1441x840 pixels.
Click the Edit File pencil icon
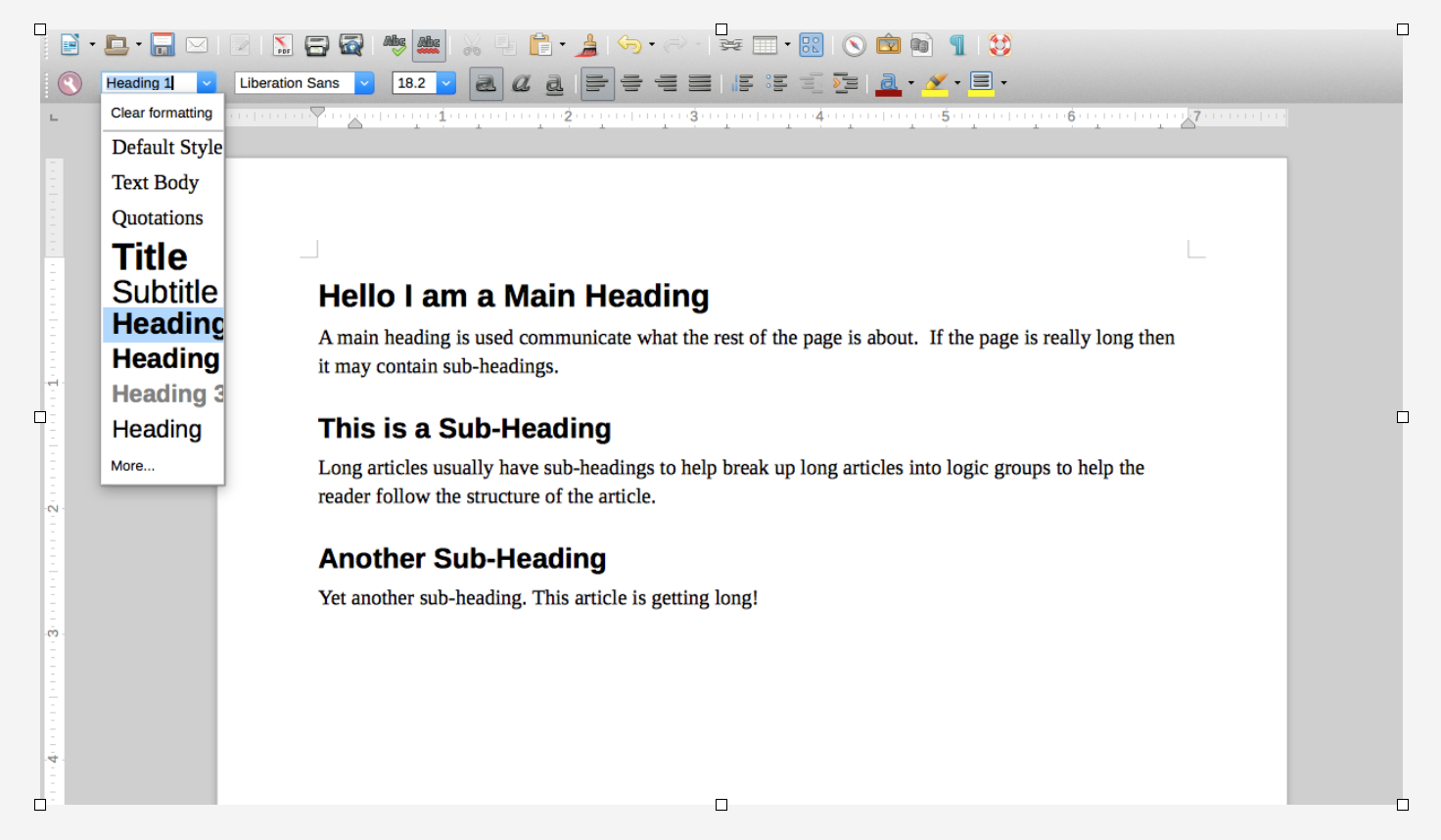(240, 45)
